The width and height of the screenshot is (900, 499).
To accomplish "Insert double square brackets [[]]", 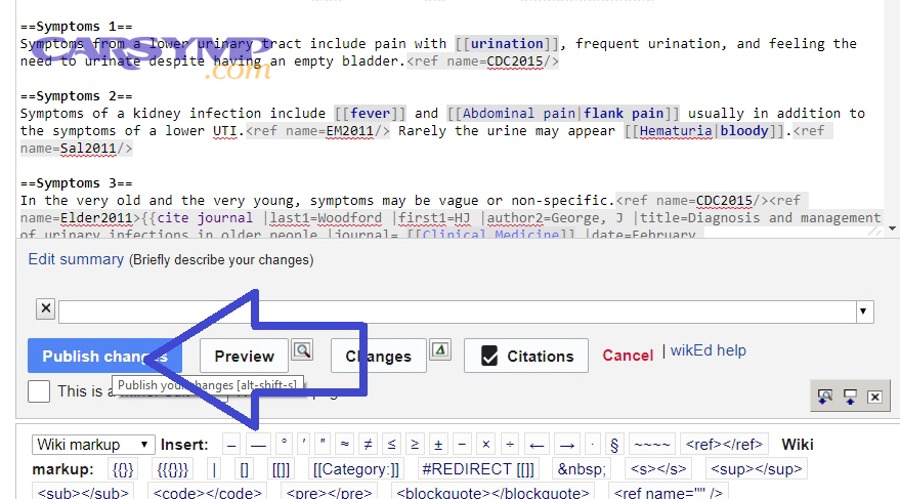I will 281,469.
